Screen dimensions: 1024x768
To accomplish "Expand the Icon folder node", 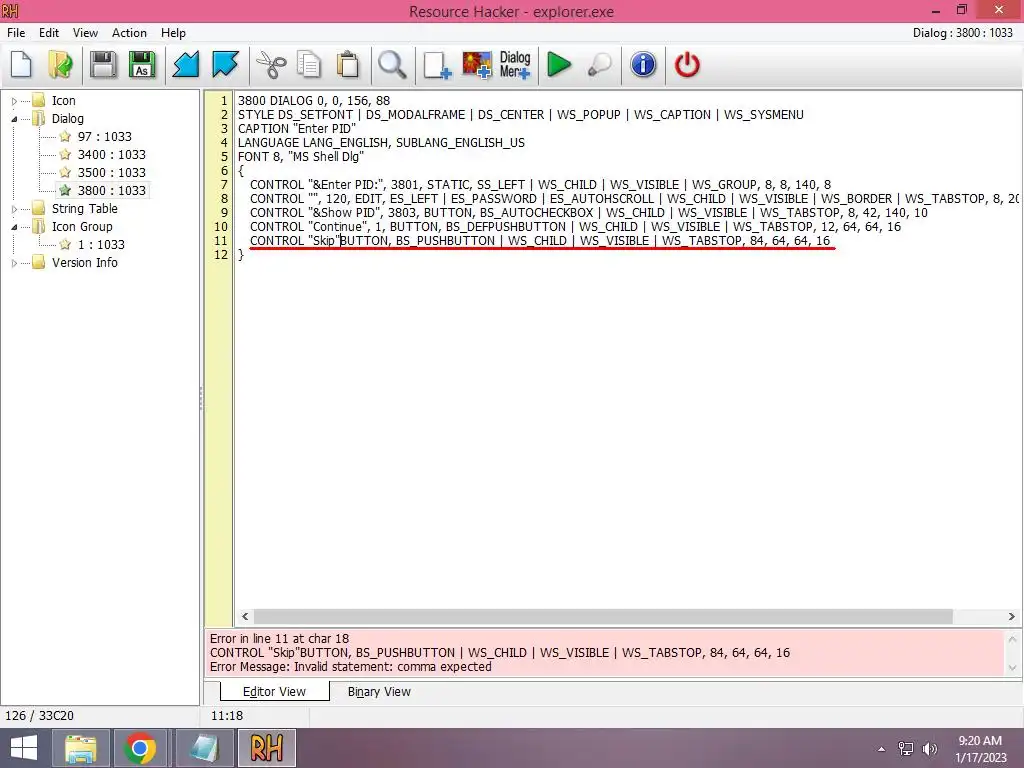I will 14,101.
